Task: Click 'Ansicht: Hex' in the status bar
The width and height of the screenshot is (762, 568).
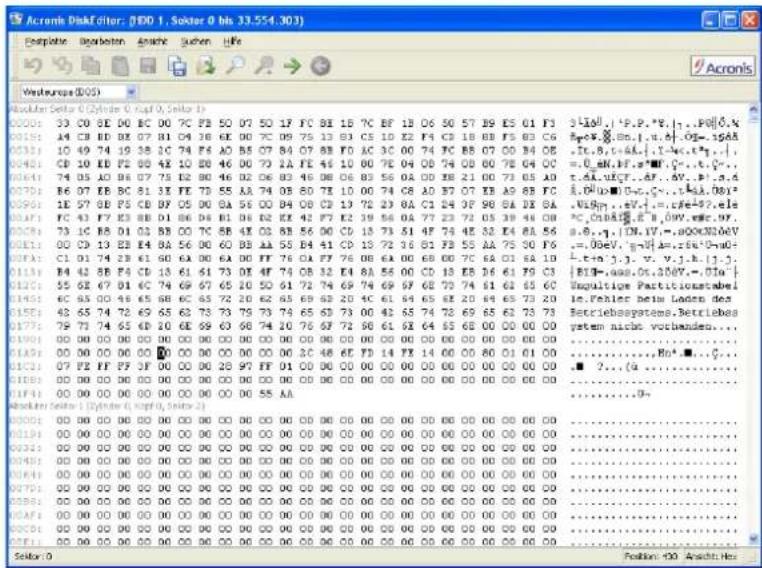Action: pyautogui.click(x=711, y=556)
